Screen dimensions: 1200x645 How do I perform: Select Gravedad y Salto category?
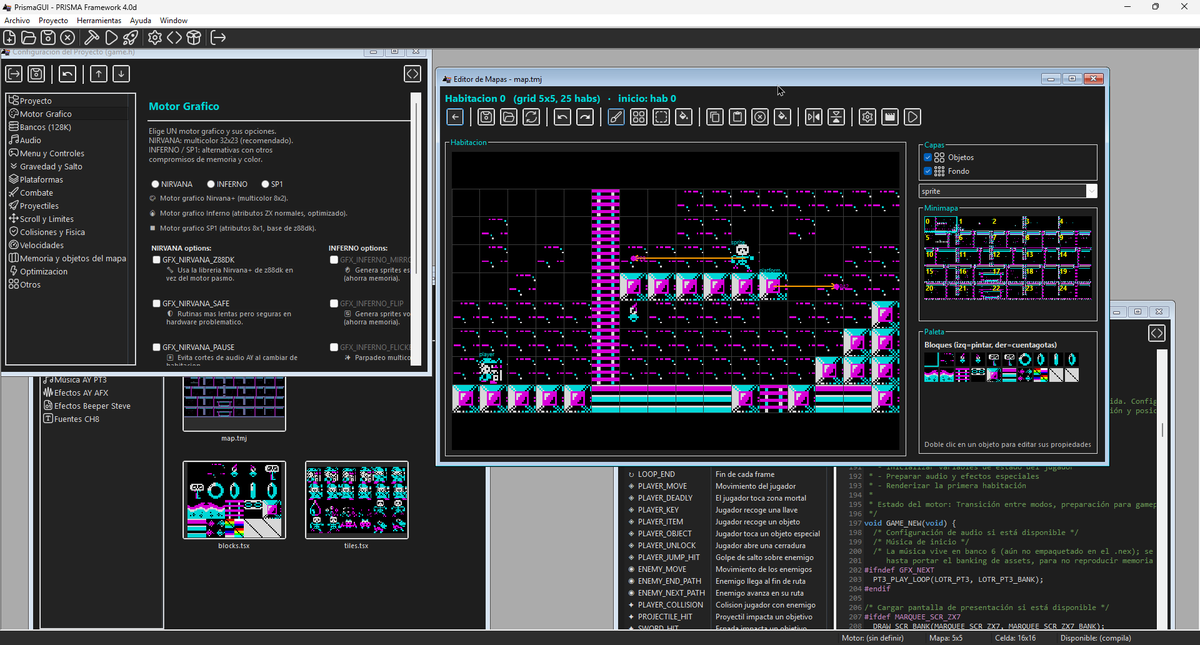(69, 166)
